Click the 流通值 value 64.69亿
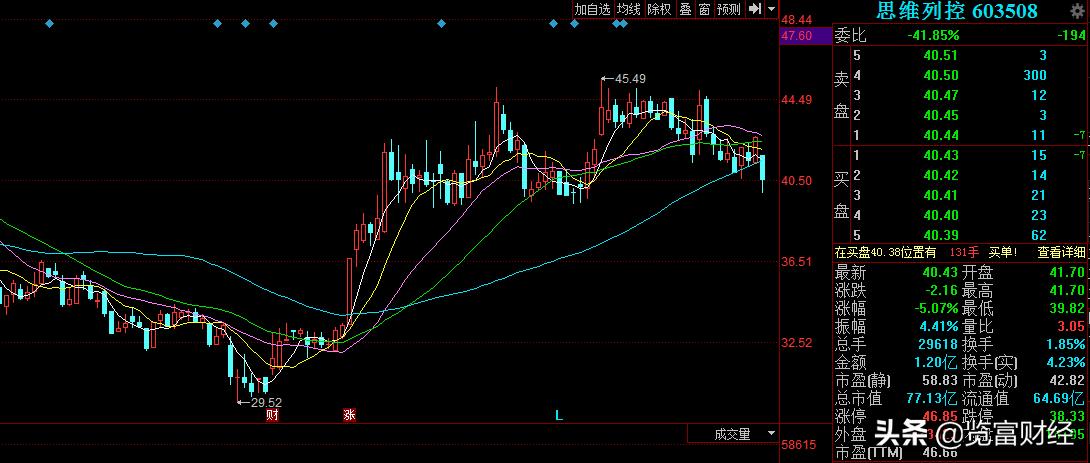1090x463 pixels. 1060,398
